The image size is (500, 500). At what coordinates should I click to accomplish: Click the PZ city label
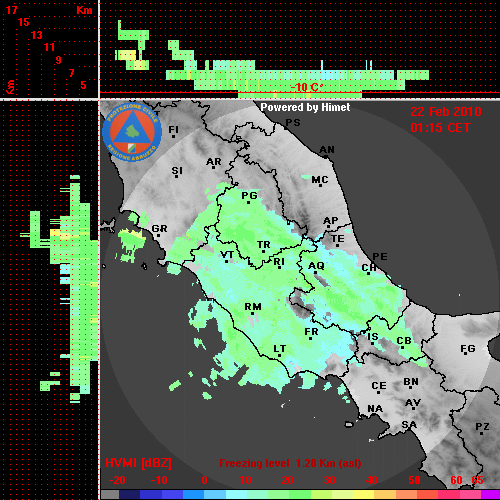click(x=482, y=427)
